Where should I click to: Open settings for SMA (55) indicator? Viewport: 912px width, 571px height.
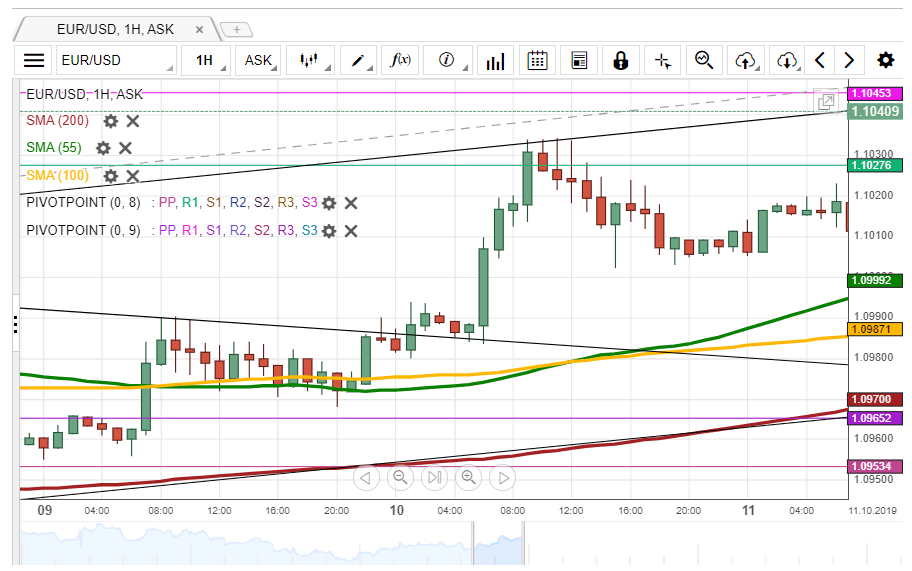[x=103, y=148]
